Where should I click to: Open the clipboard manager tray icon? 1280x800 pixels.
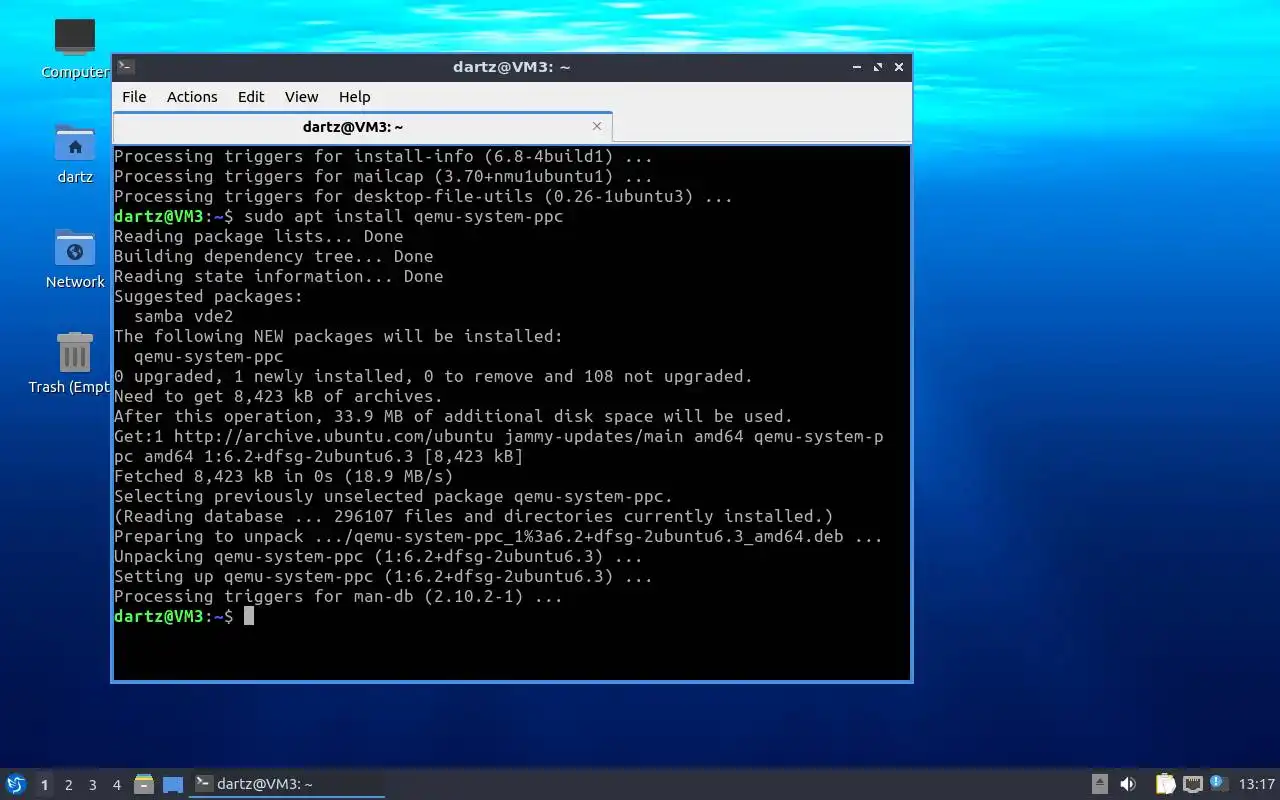coord(1165,784)
